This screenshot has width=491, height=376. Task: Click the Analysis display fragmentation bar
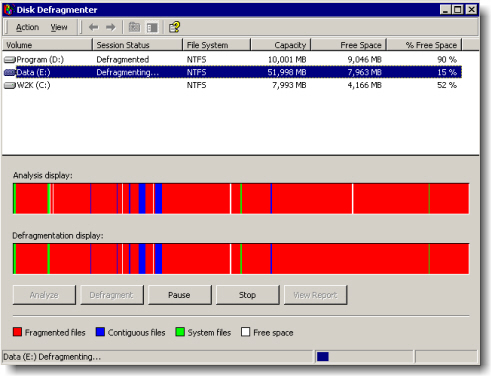tap(241, 199)
